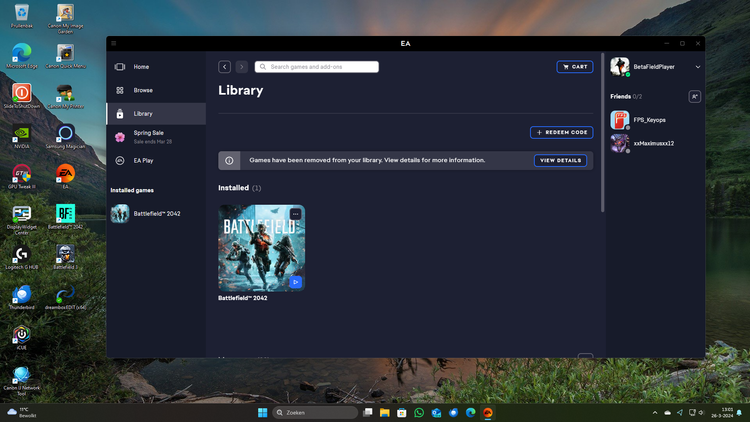Click the info icon in the removed games banner
The width and height of the screenshot is (750, 422).
[230, 160]
